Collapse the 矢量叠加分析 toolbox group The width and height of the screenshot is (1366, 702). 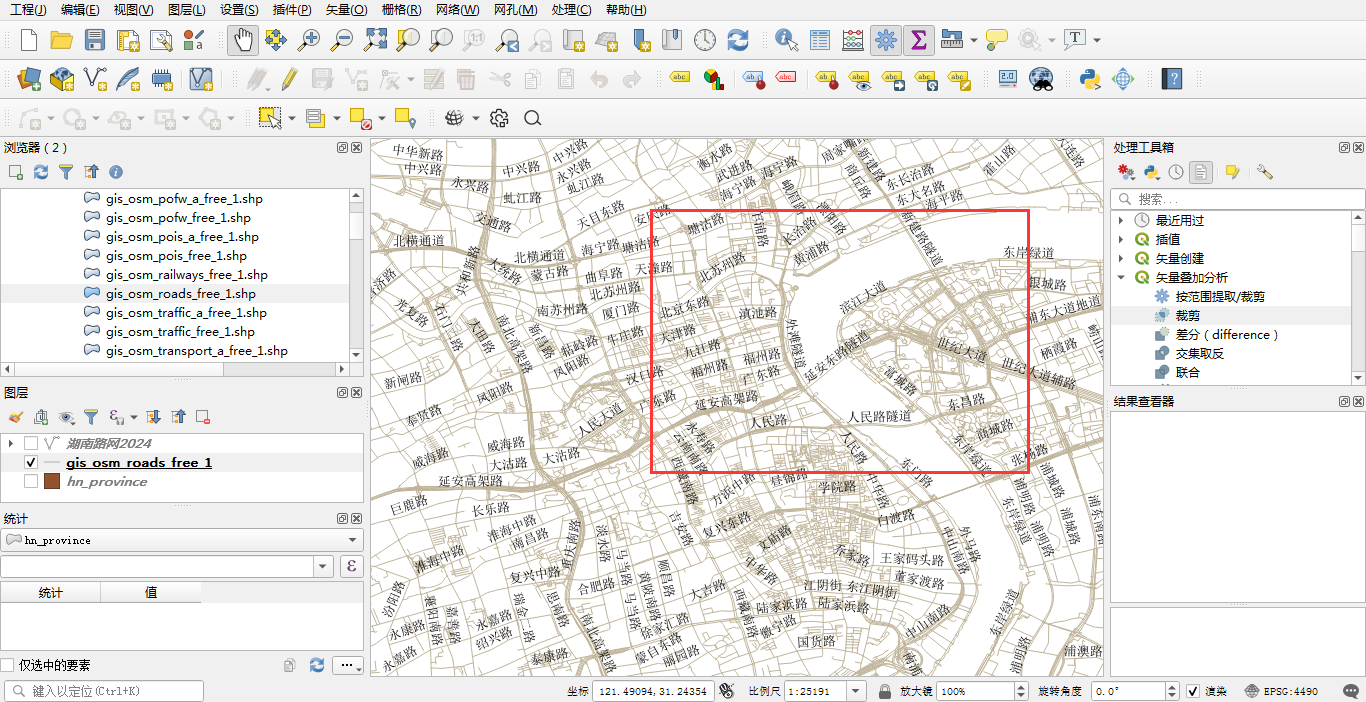tap(1121, 277)
